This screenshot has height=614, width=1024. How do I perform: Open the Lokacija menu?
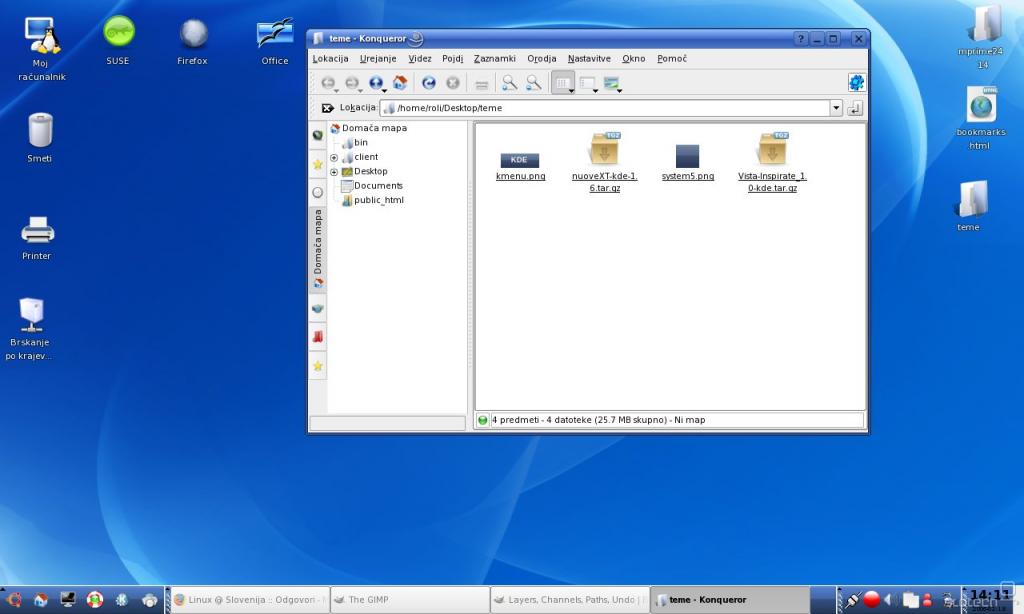[x=330, y=59]
